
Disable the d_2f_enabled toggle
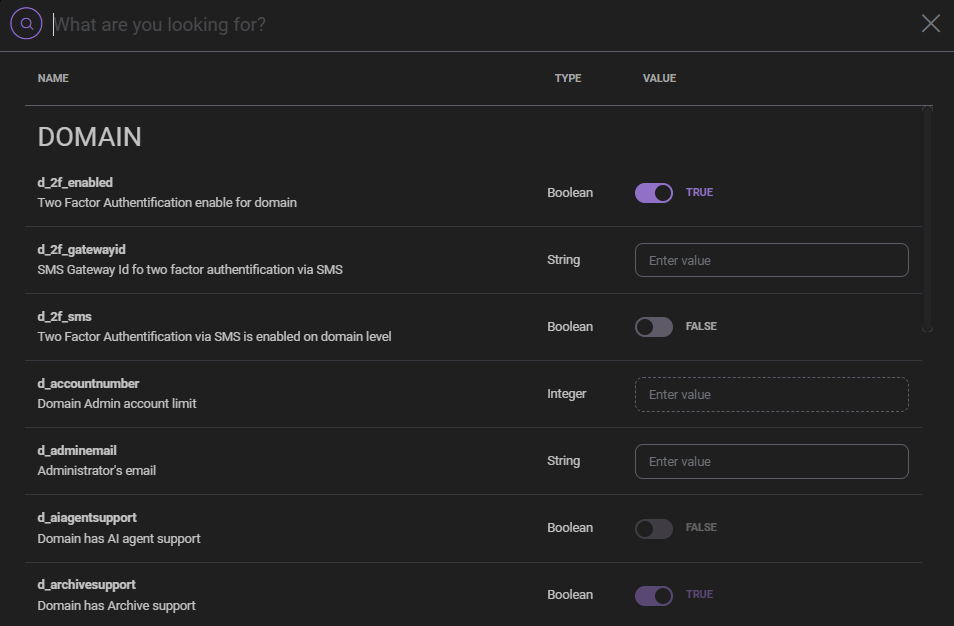(654, 192)
